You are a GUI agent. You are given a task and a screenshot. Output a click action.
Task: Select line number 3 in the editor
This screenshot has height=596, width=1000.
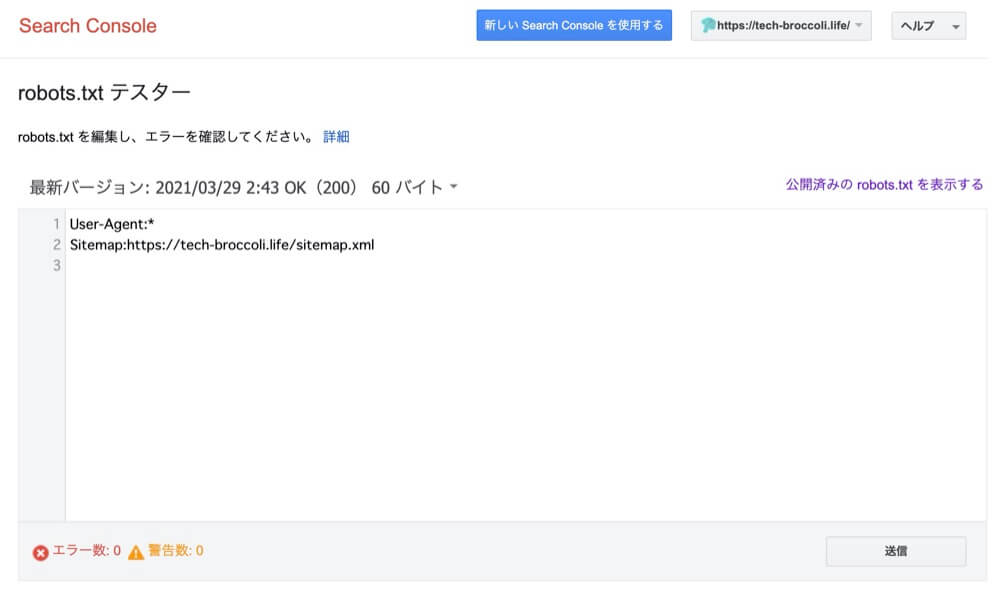click(55, 264)
